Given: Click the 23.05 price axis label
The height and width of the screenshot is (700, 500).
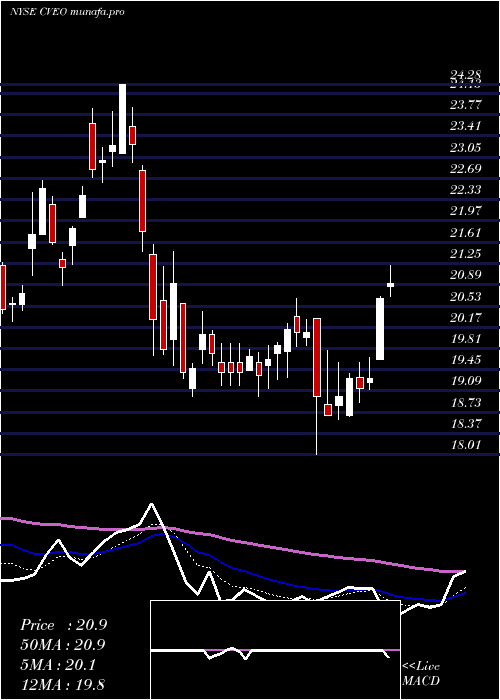Looking at the screenshot, I should point(466,147).
